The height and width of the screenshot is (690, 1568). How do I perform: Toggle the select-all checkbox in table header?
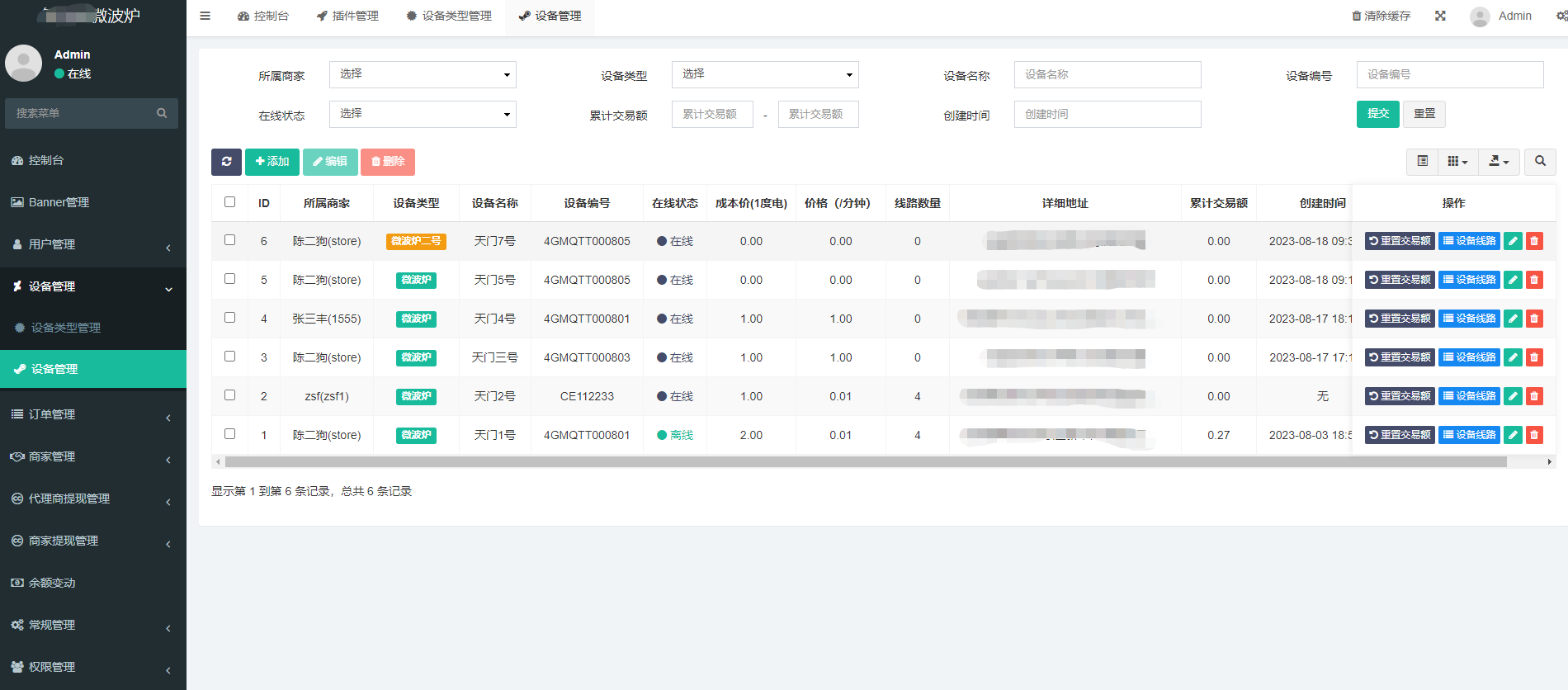(229, 202)
